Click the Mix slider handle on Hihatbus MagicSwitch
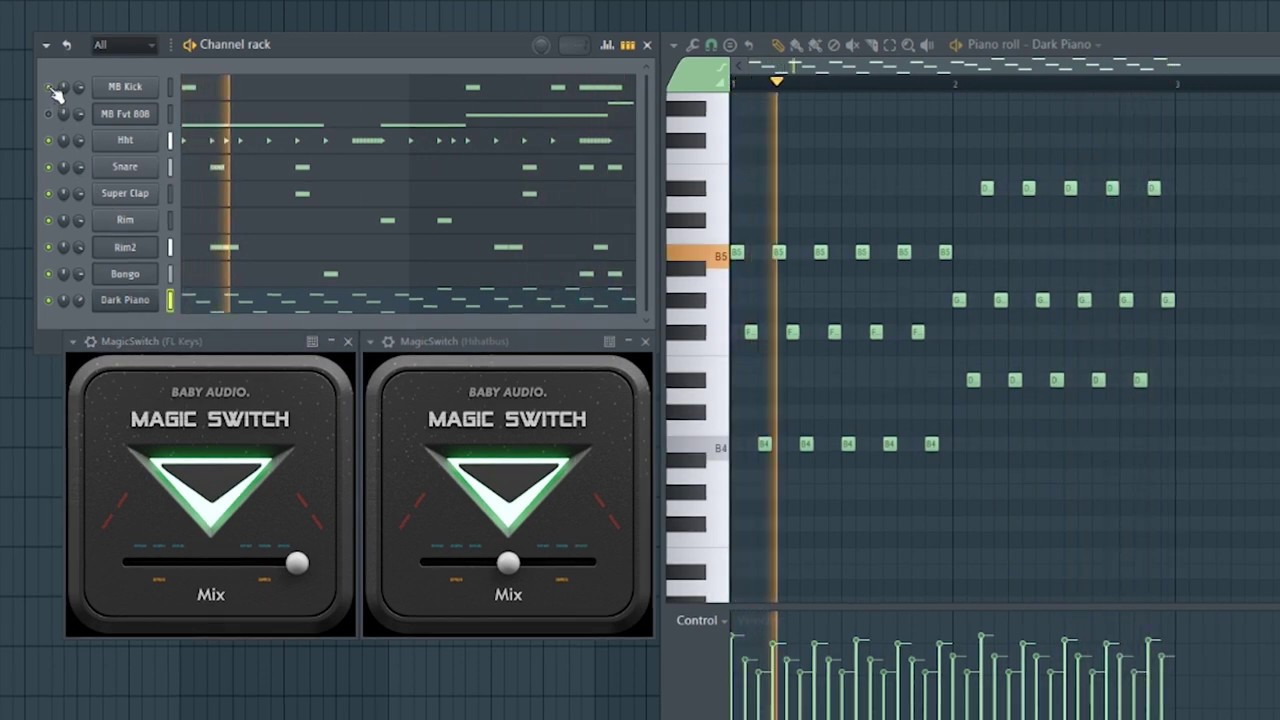 pos(508,563)
